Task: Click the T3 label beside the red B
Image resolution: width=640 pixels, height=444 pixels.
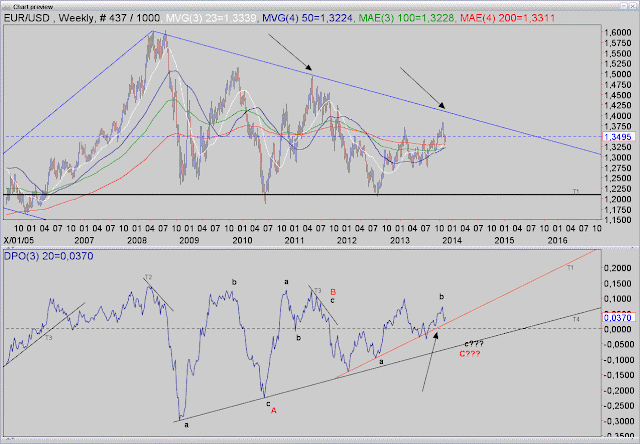Action: click(x=318, y=291)
